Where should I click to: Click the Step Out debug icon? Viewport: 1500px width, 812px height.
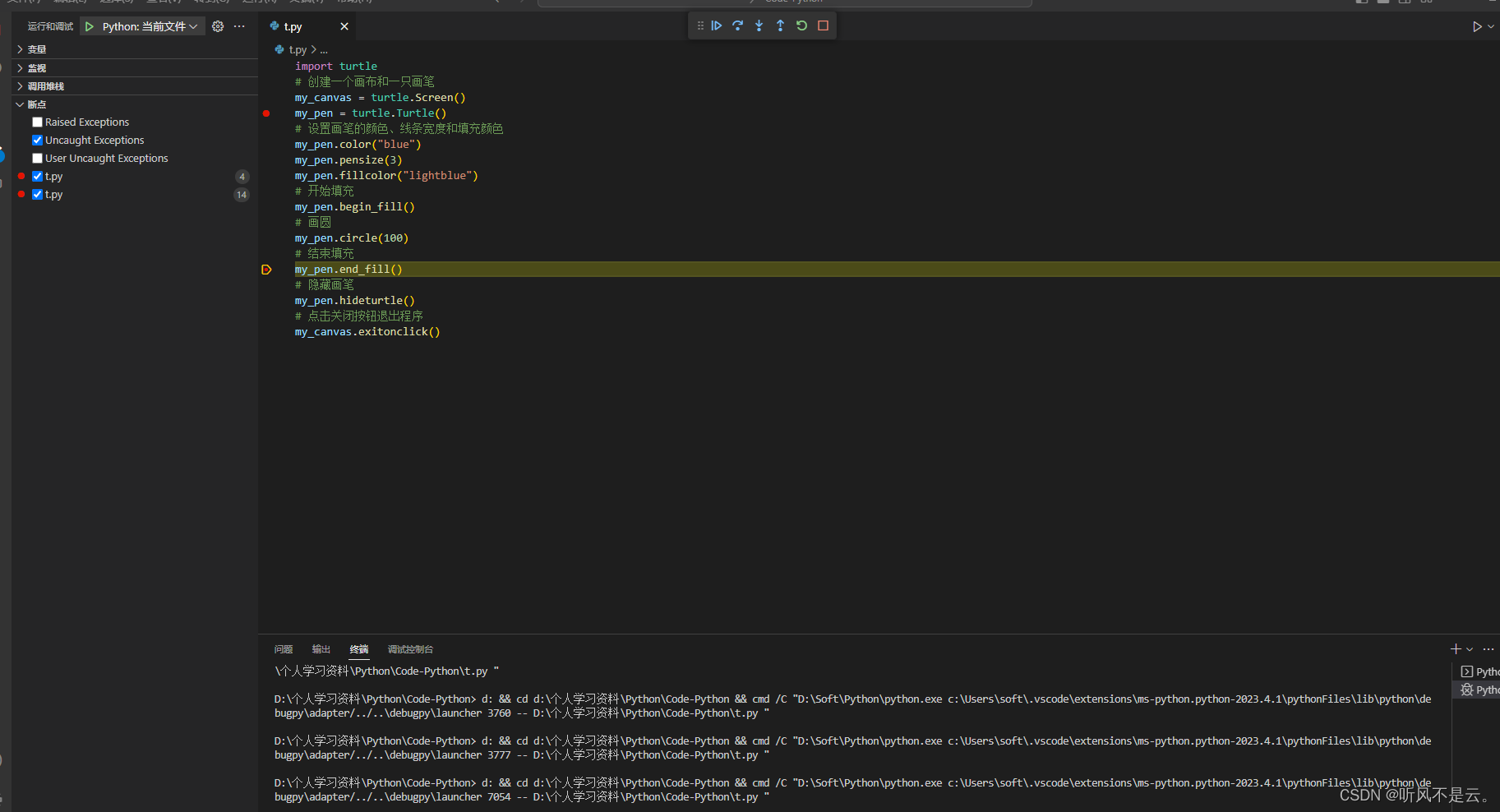(x=780, y=25)
